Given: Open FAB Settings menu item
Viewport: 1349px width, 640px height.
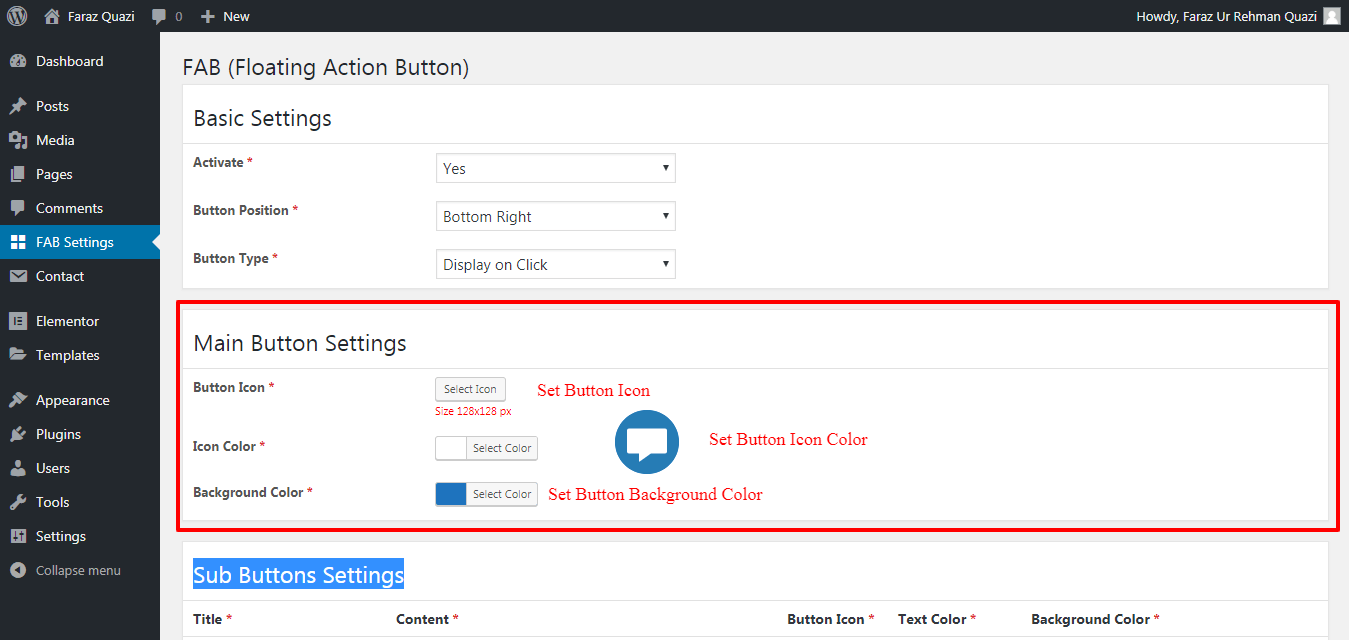Looking at the screenshot, I should tap(74, 242).
